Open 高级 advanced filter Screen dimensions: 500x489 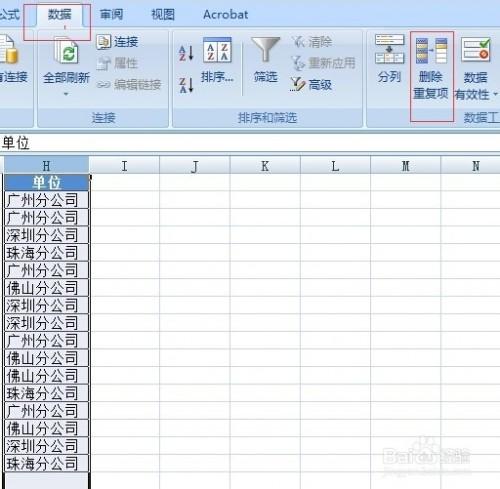tap(311, 85)
